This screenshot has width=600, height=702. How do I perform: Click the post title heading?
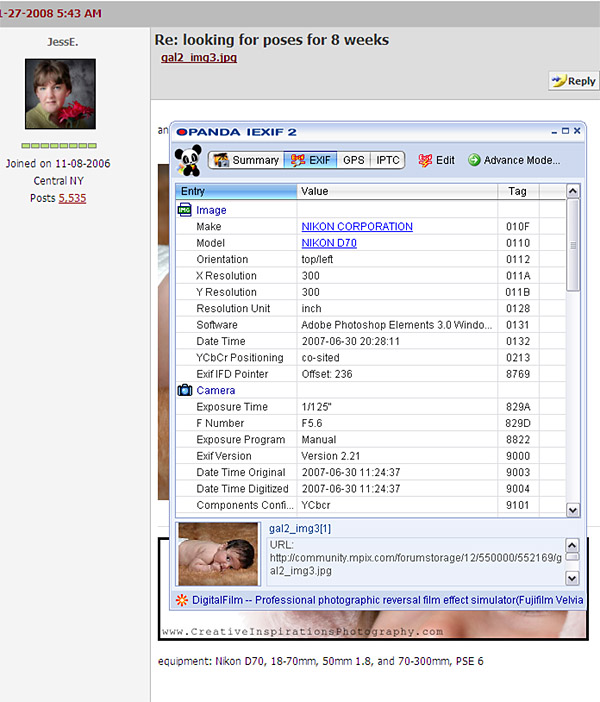point(272,39)
